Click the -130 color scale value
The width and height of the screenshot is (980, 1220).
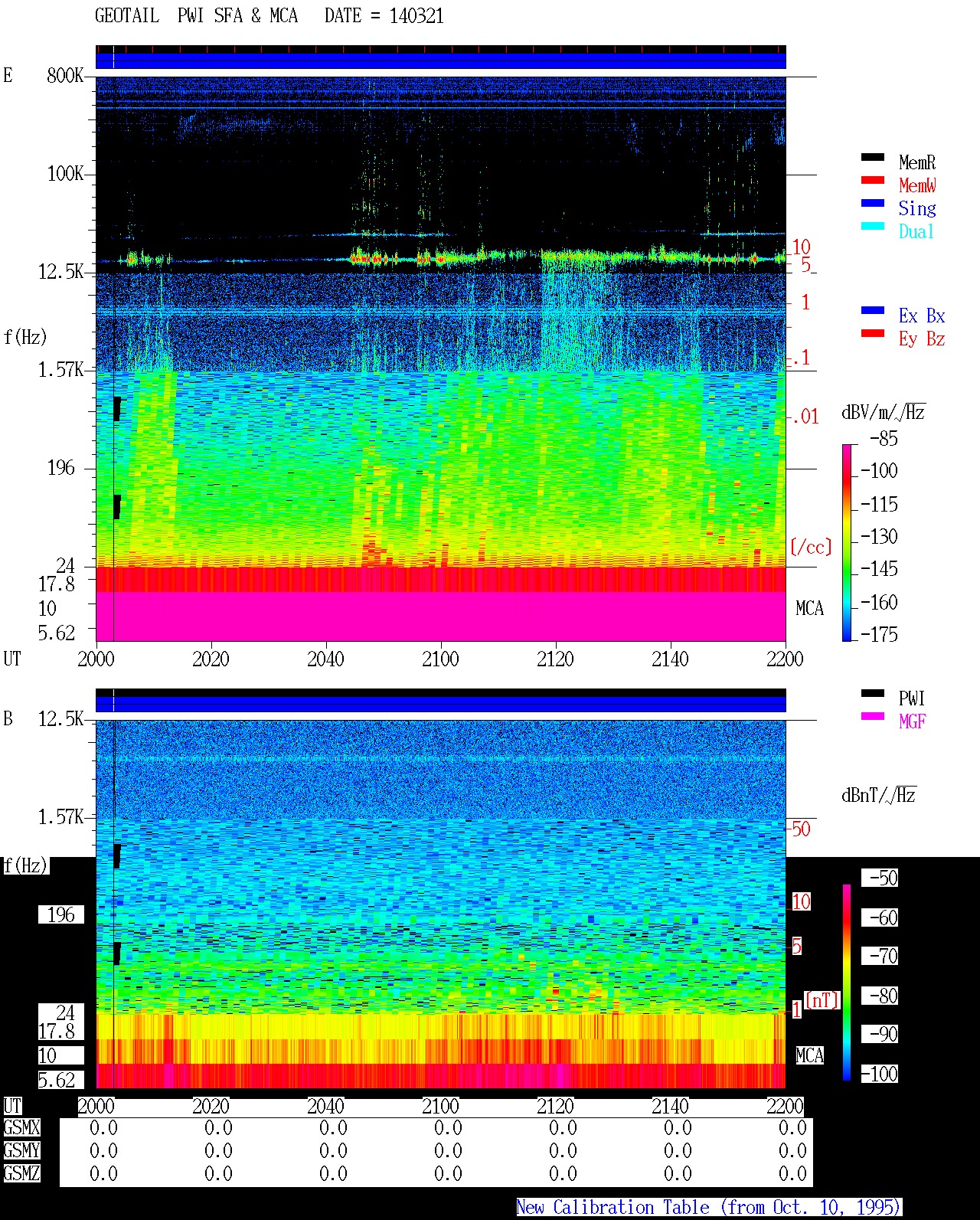click(879, 536)
